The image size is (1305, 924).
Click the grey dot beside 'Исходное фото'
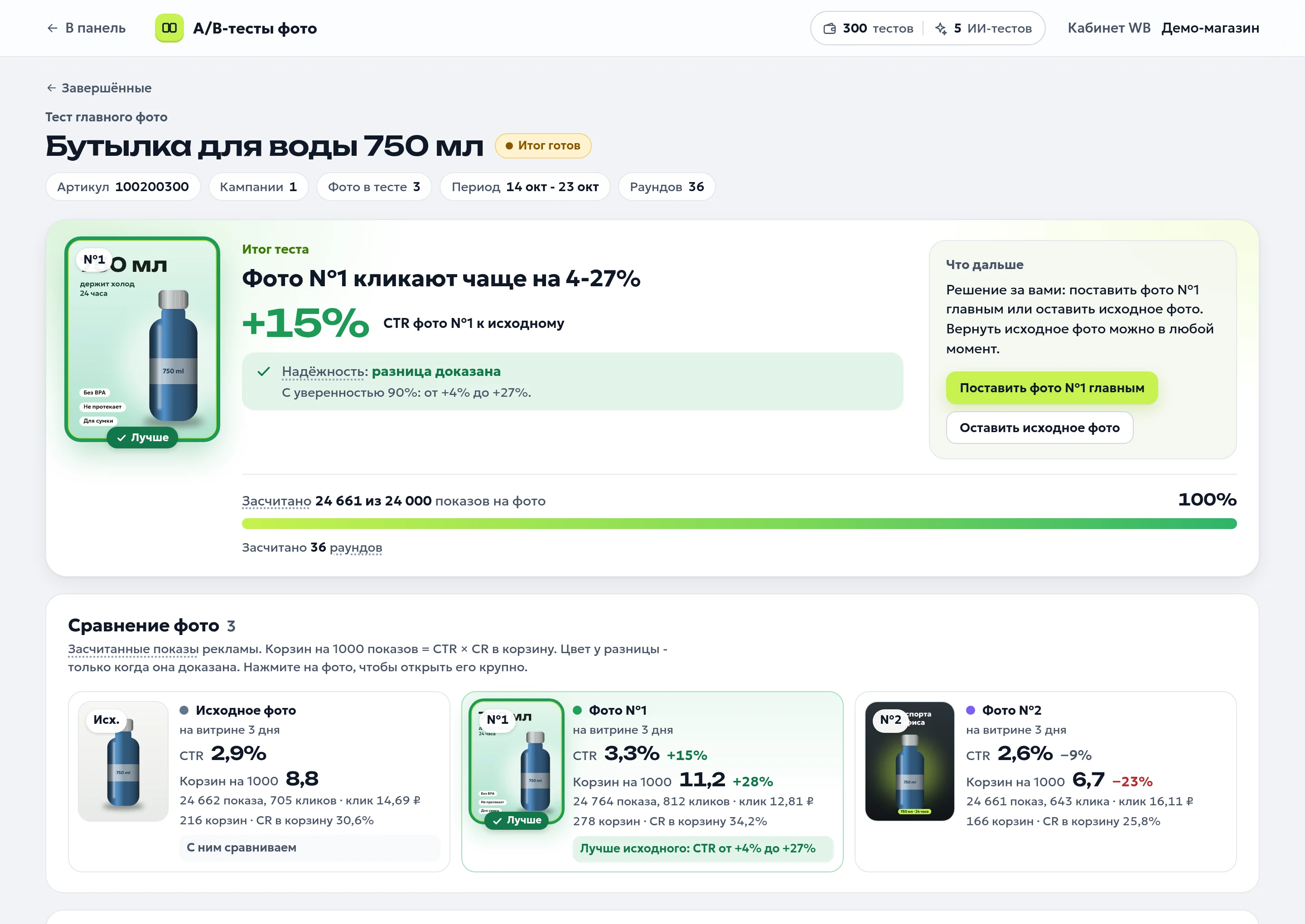pyautogui.click(x=184, y=710)
